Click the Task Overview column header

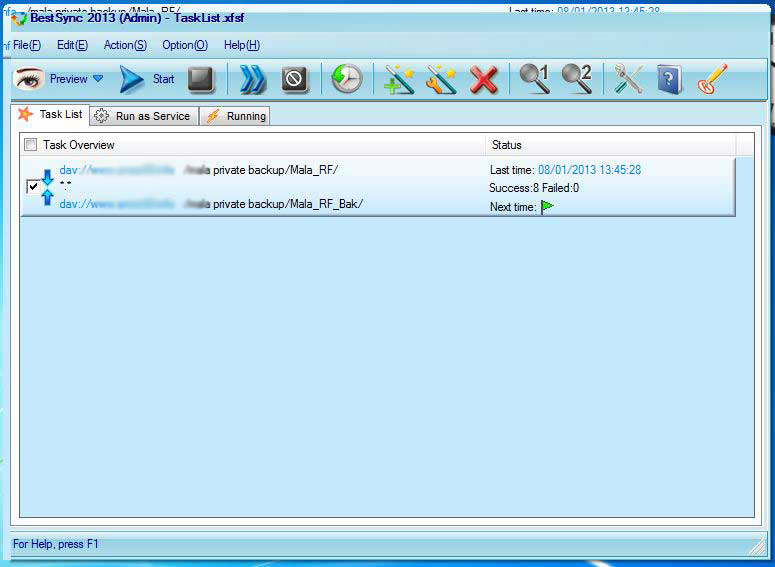pos(253,144)
